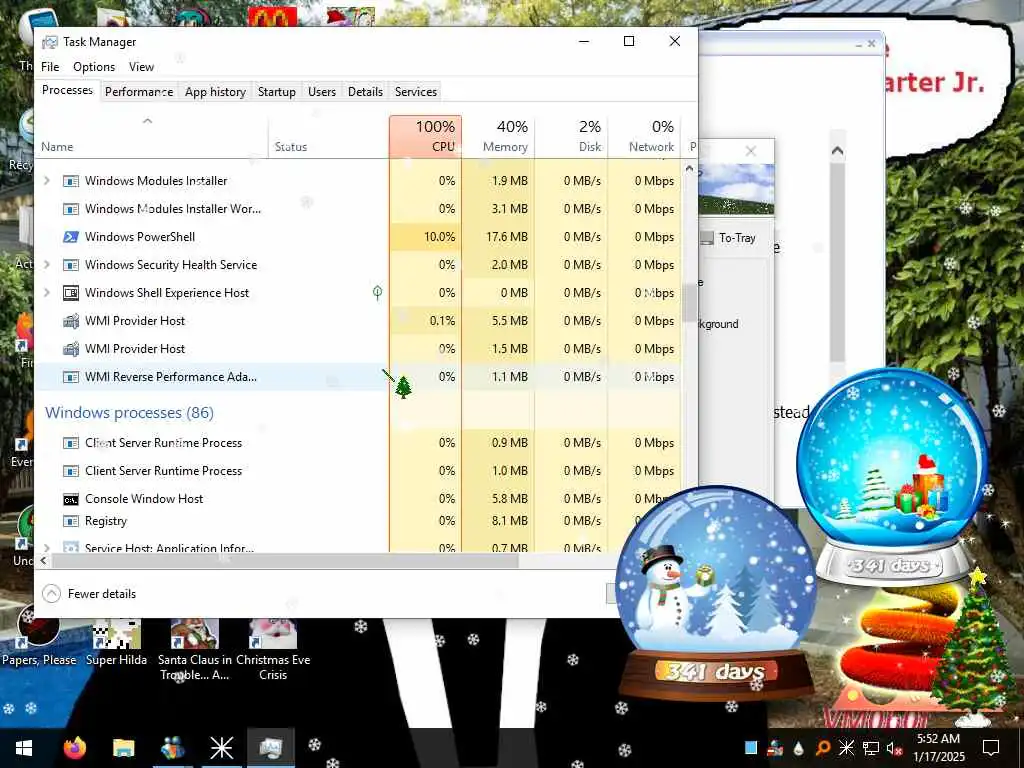
Task: Click the network tray icon
Action: pyautogui.click(x=871, y=748)
